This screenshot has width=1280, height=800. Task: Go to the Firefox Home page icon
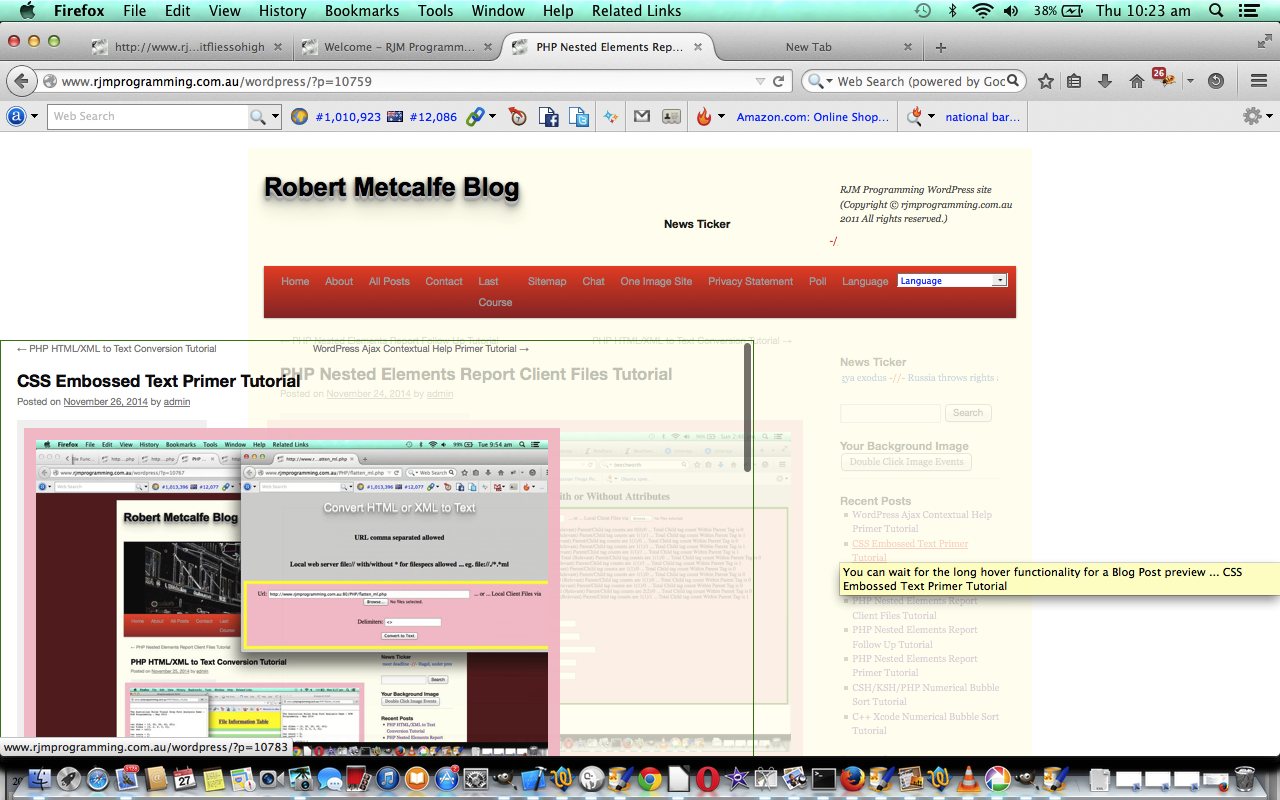[1136, 81]
